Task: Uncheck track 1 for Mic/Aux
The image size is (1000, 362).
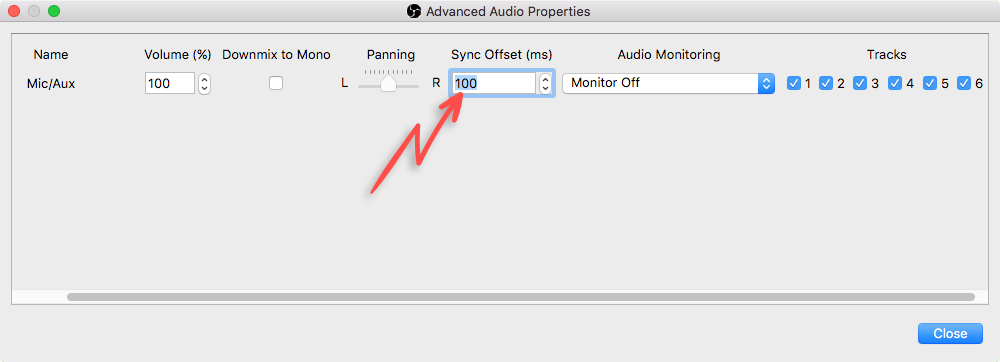Action: coord(794,83)
